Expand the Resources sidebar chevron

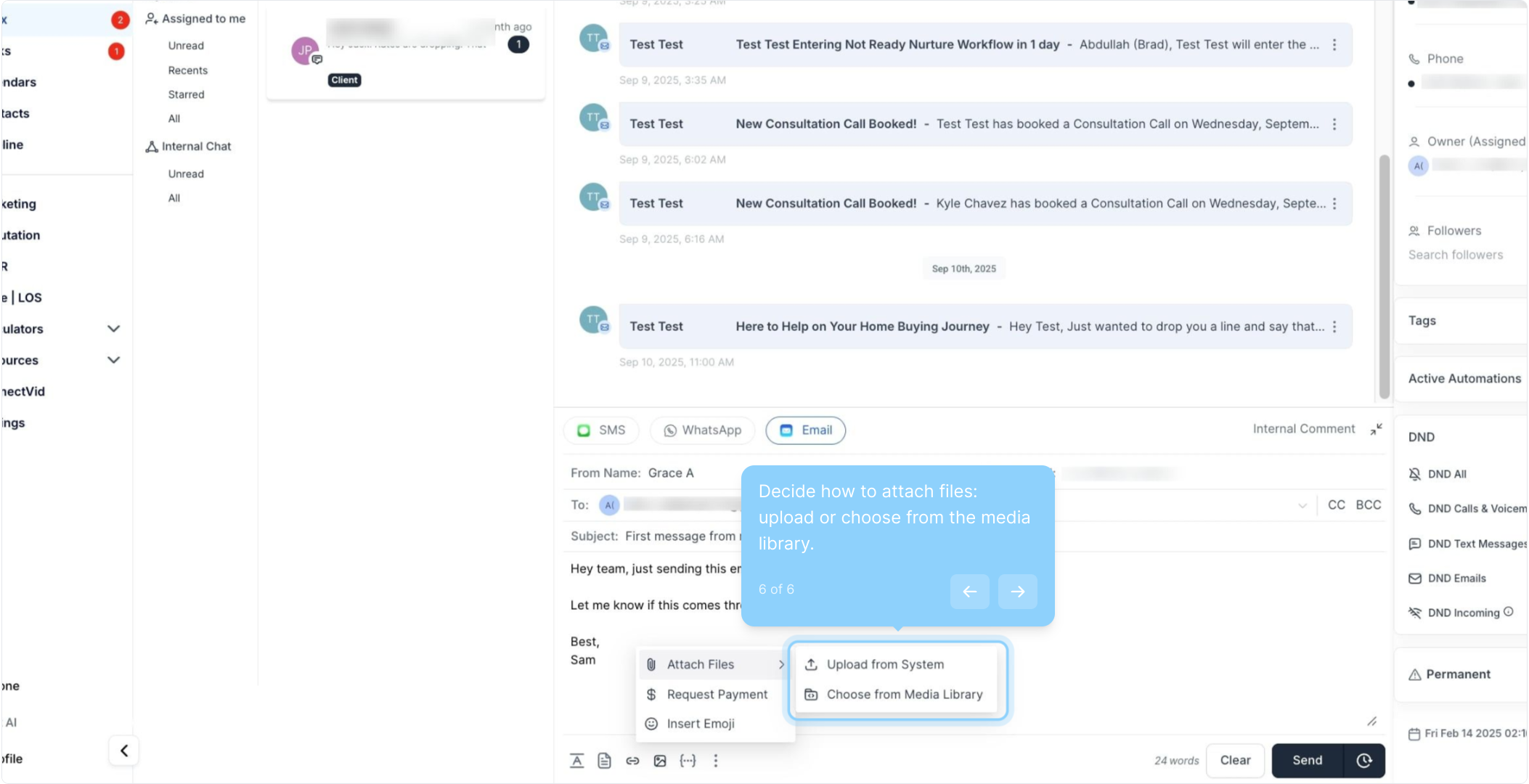[x=113, y=360]
